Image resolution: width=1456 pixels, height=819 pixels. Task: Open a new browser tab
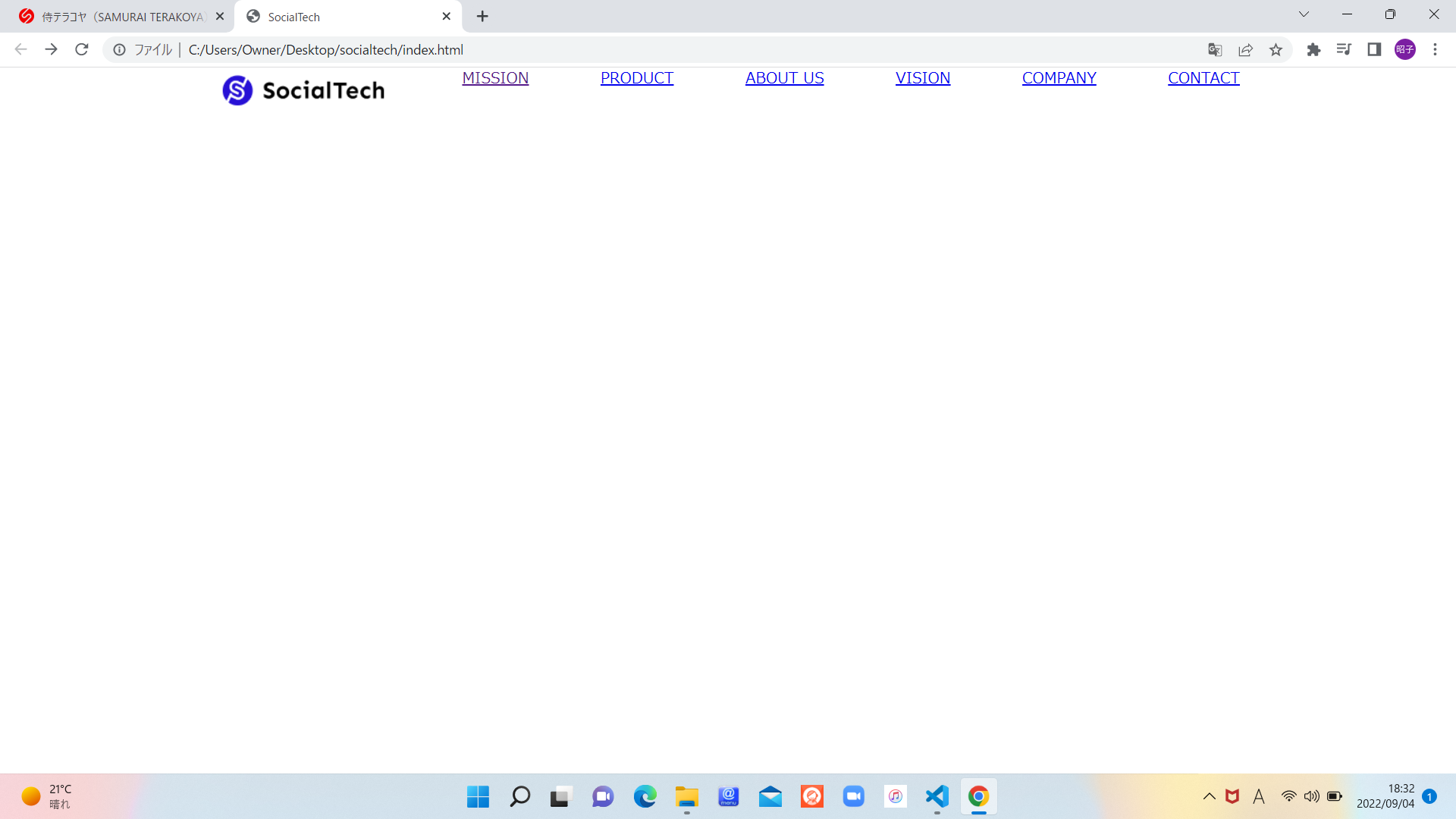[x=482, y=17]
